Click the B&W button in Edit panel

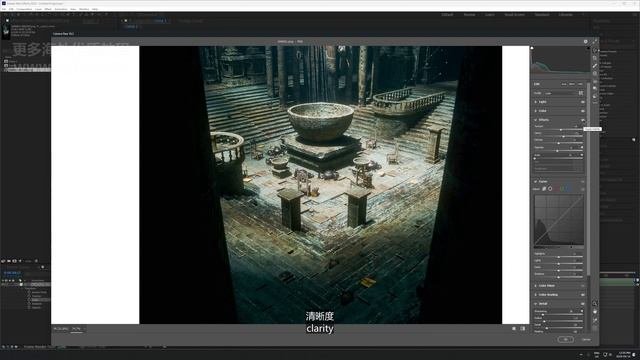click(x=572, y=84)
